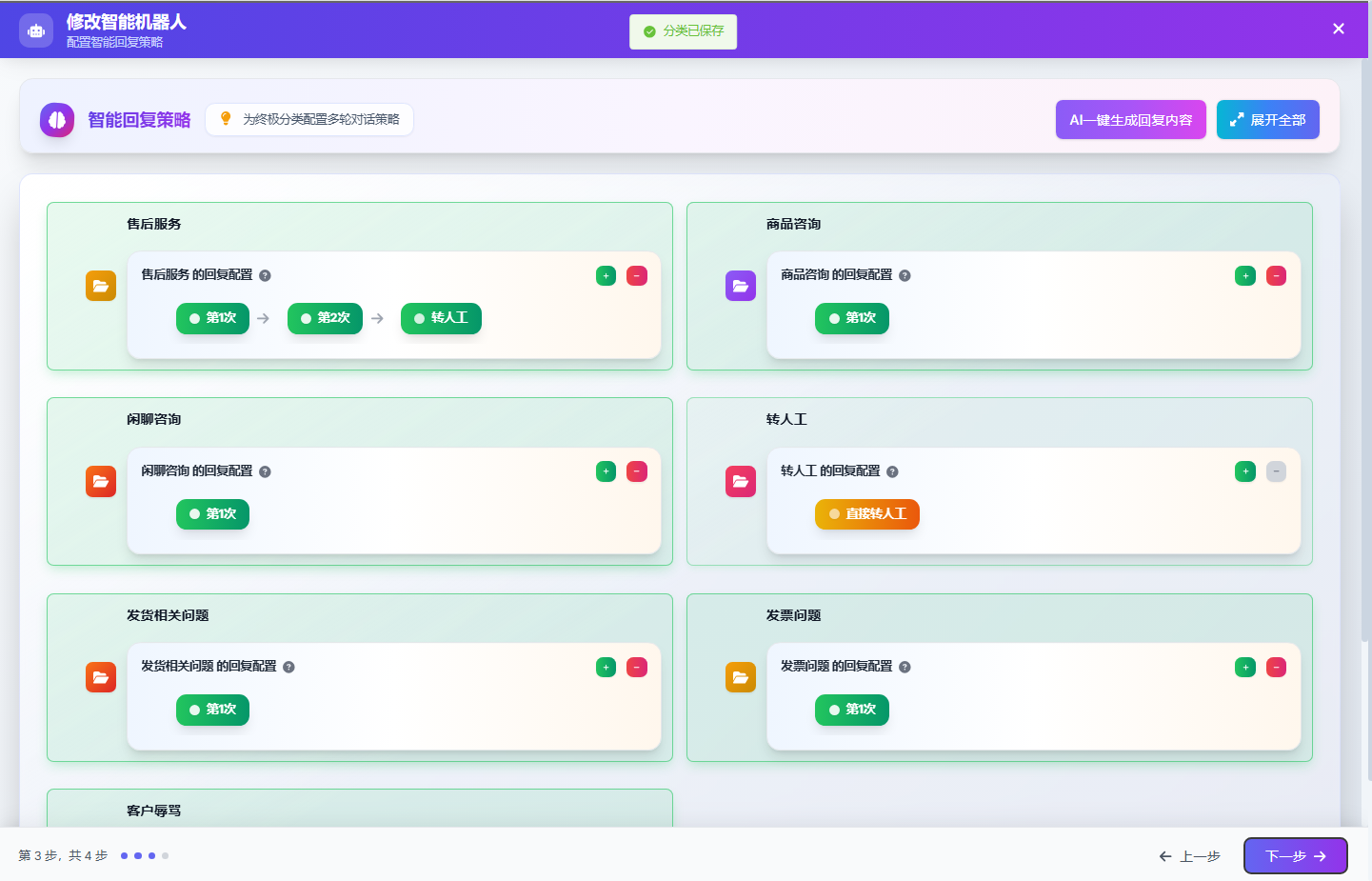This screenshot has height=881, width=1372.
Task: Expand all categories with 展开全部
Action: [1267, 120]
